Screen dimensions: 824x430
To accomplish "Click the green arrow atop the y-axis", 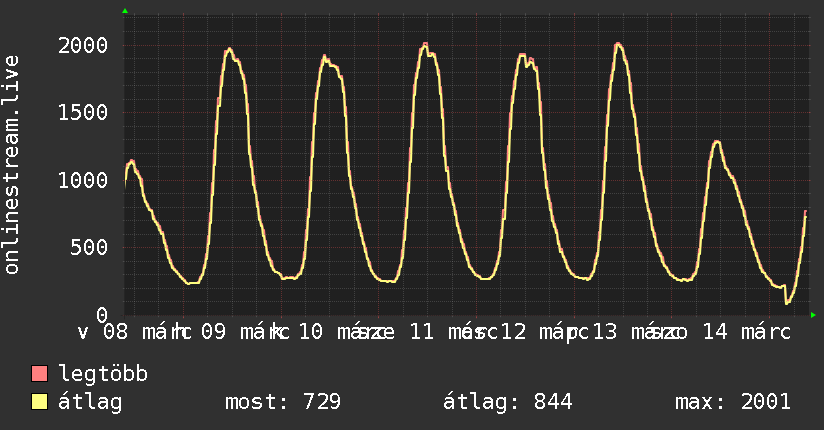I will pyautogui.click(x=125, y=11).
